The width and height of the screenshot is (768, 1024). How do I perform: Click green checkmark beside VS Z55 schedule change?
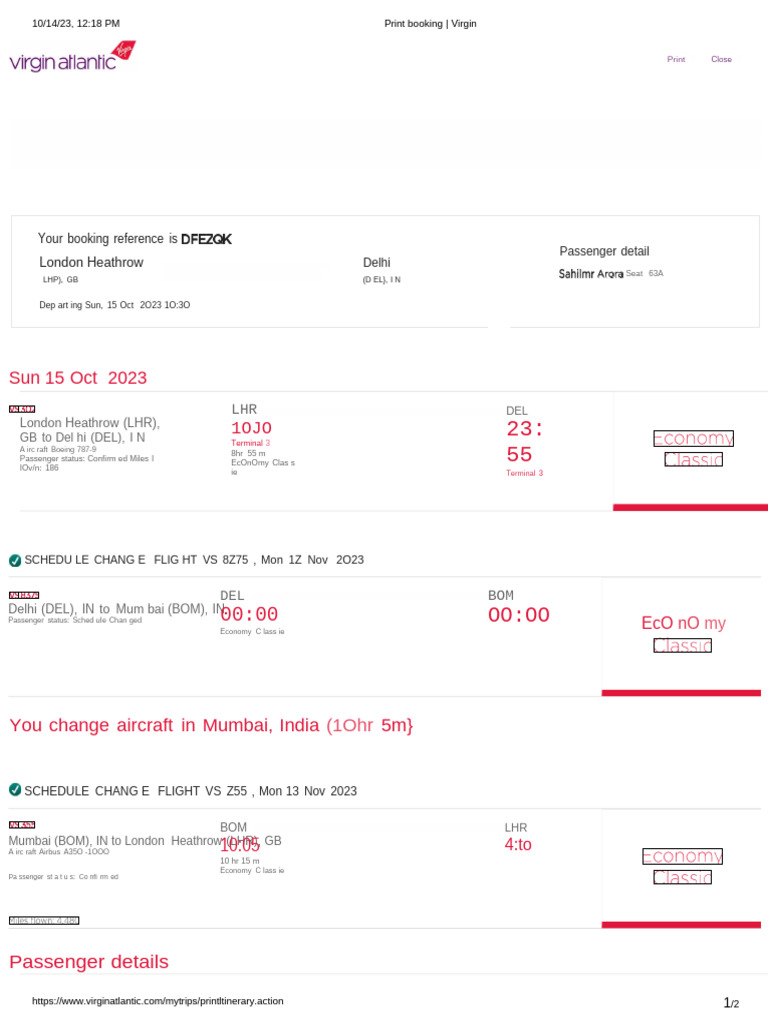[x=15, y=790]
